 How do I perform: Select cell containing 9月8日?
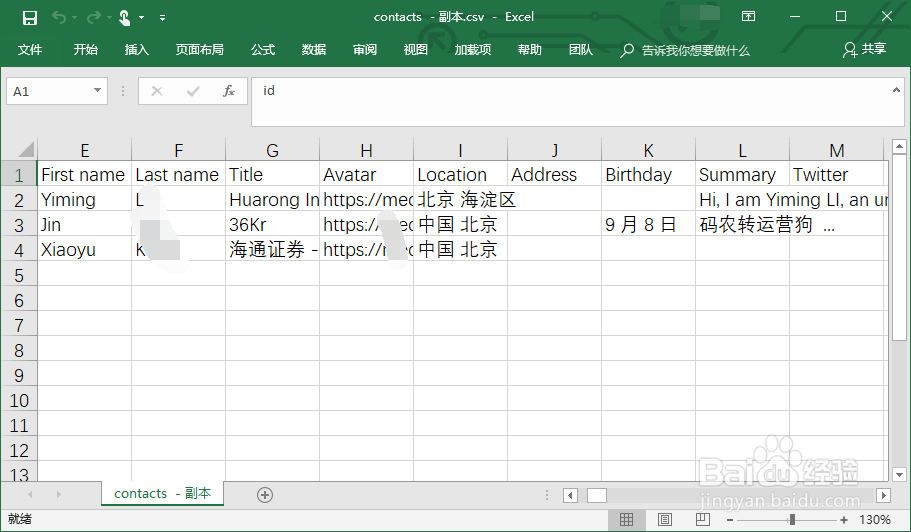648,224
